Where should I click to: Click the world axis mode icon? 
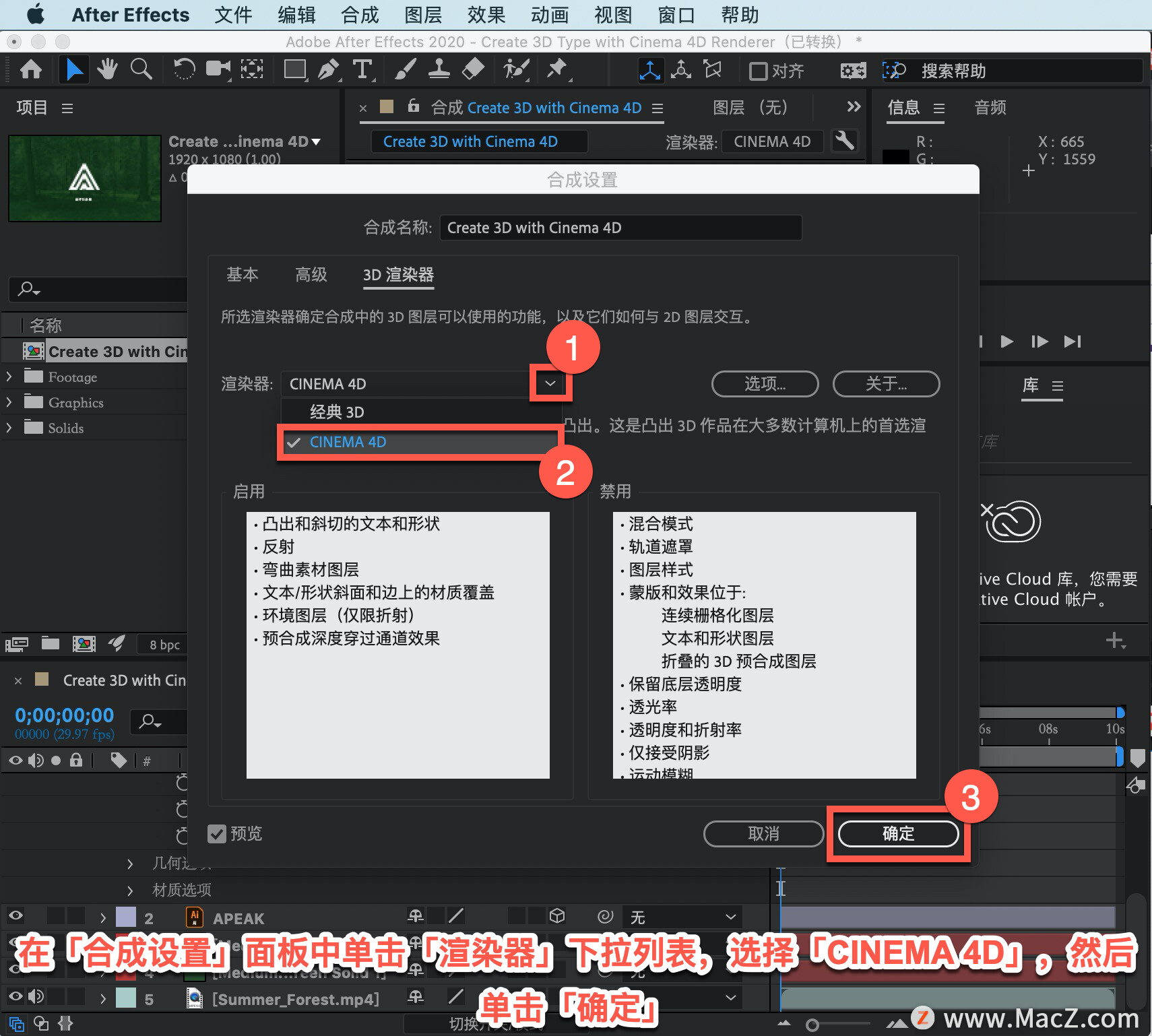click(x=681, y=70)
